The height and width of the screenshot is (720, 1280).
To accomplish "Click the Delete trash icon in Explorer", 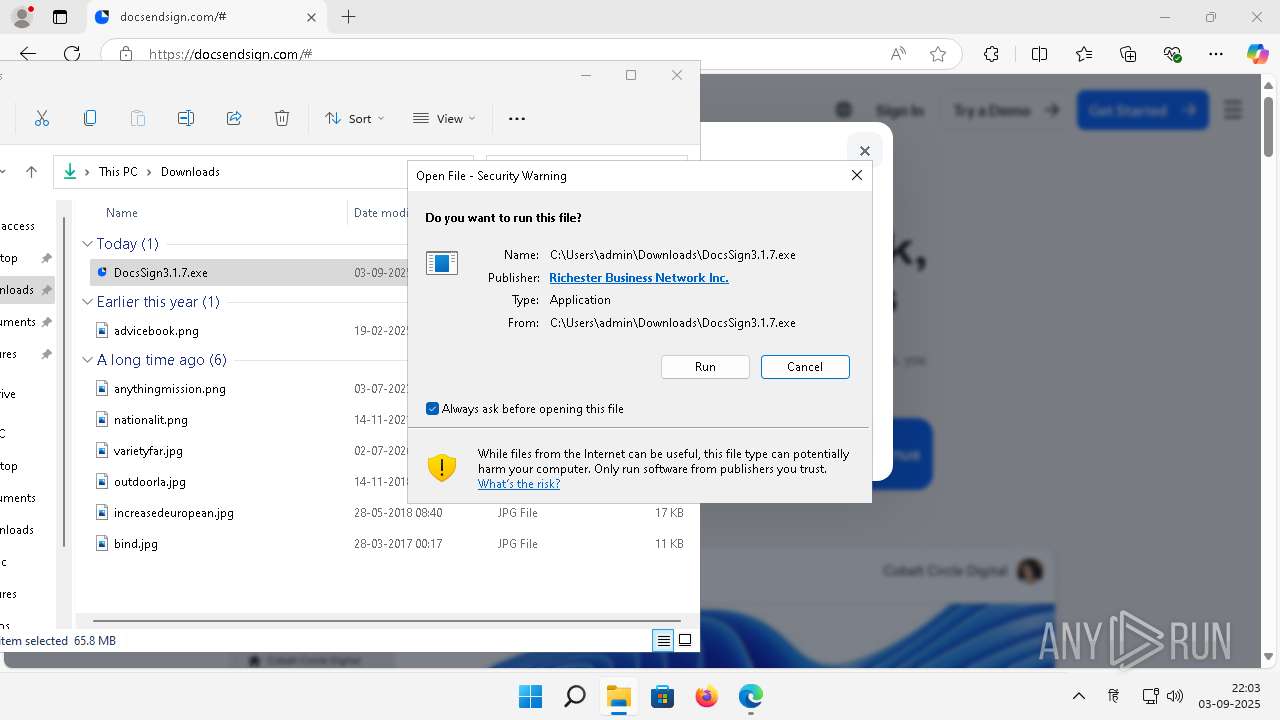I will pyautogui.click(x=282, y=118).
